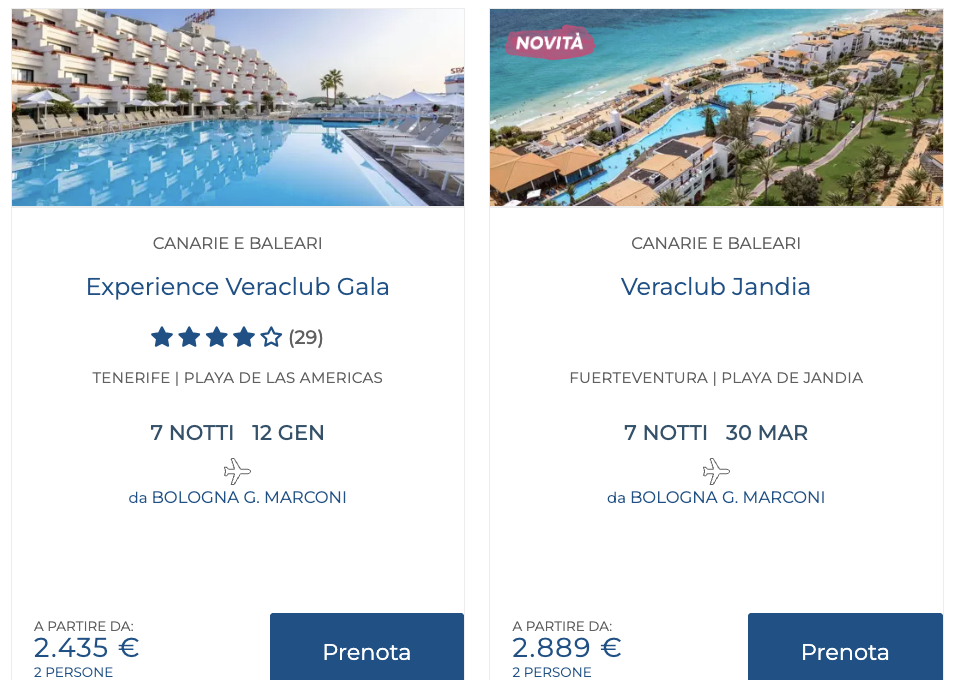
Task: Click the first filled star in Gala rating
Action: (x=162, y=337)
